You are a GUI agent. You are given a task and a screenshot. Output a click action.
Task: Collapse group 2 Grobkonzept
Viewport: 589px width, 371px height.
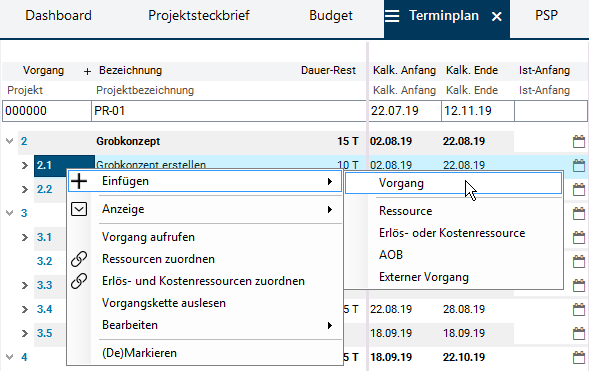[9, 142]
